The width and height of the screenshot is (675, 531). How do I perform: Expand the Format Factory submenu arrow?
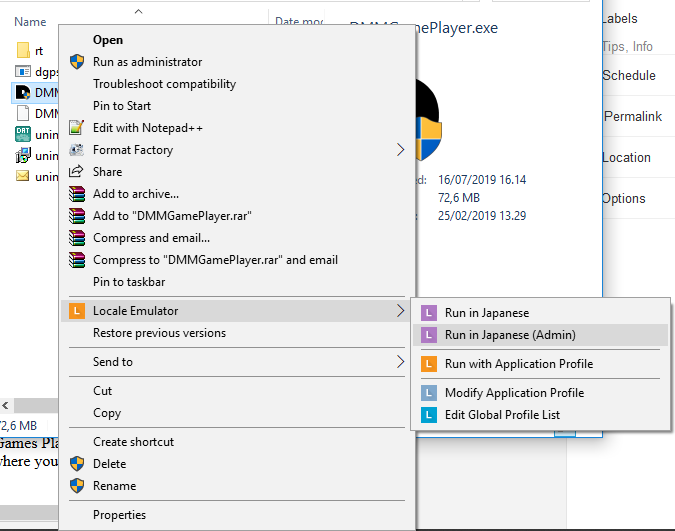point(401,150)
